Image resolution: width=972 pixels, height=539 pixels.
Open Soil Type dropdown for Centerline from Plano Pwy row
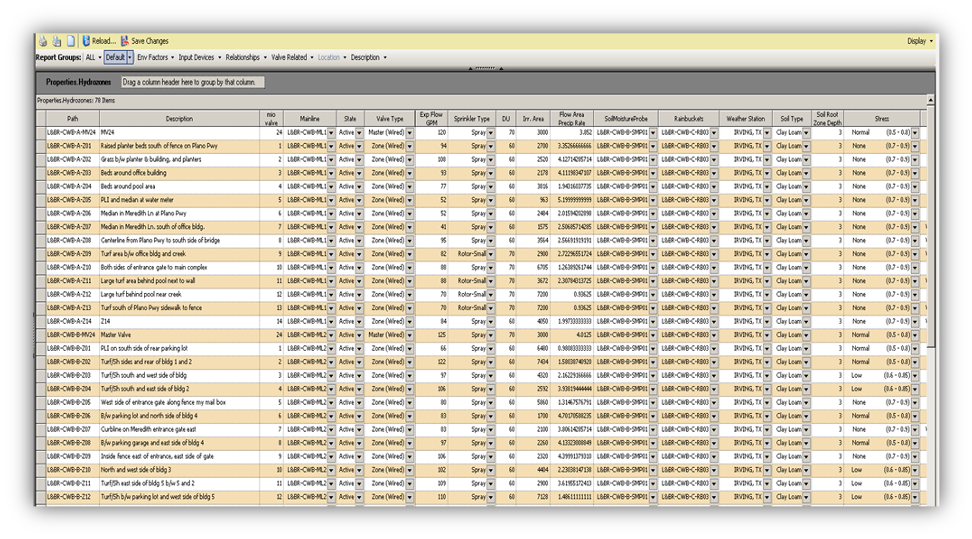point(806,241)
